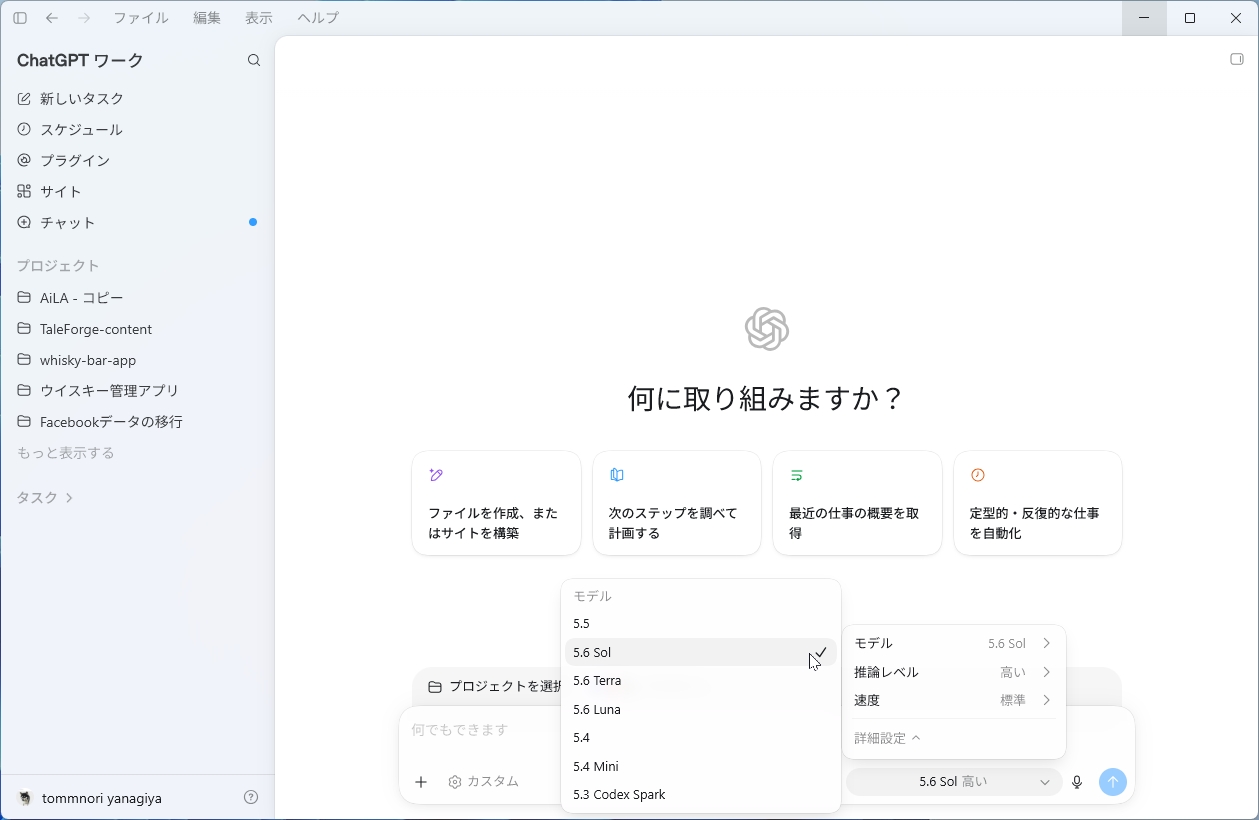Select model 5.4 Mini
The height and width of the screenshot is (820, 1259).
(701, 767)
